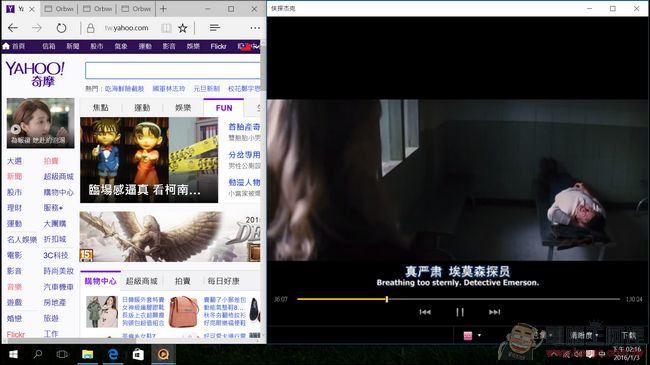The width and height of the screenshot is (650, 365).
Task: Open 購物中心 link in left sidebar
Action: click(x=58, y=192)
